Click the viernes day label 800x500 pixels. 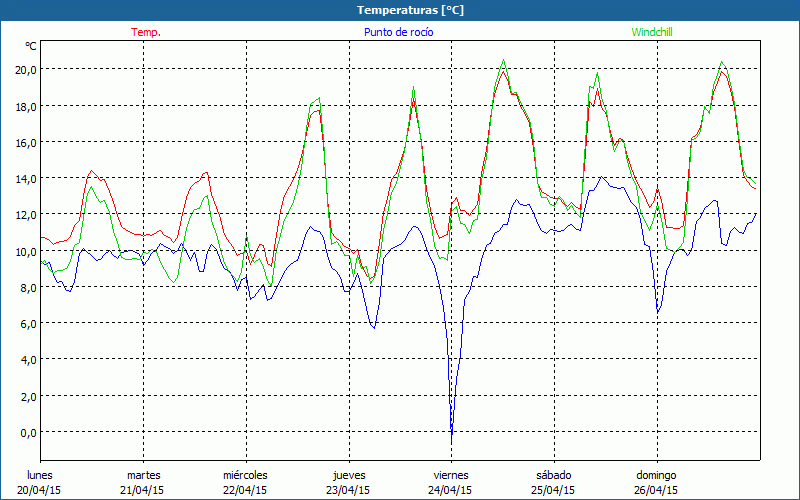[x=450, y=475]
